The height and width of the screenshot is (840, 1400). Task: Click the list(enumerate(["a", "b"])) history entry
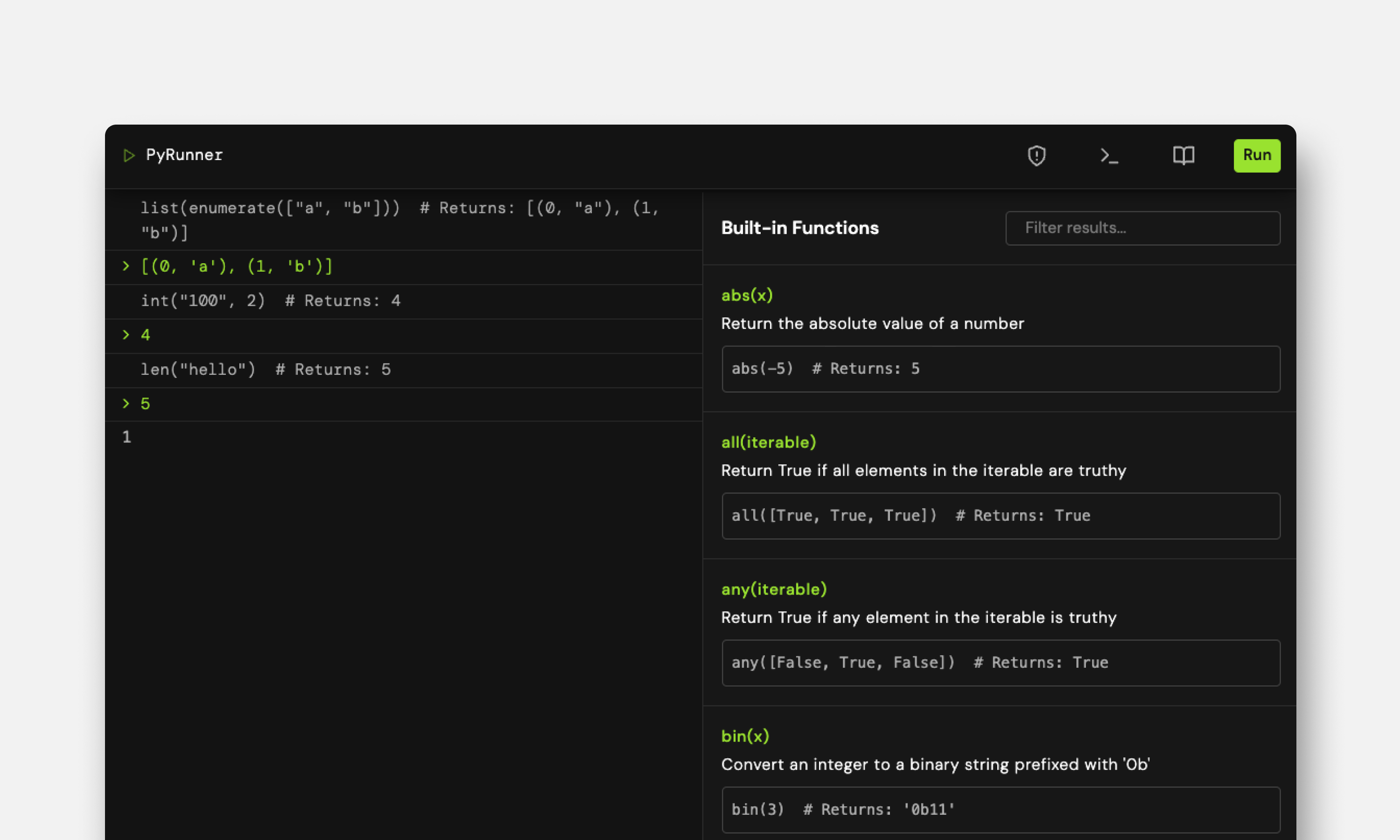[x=404, y=220]
